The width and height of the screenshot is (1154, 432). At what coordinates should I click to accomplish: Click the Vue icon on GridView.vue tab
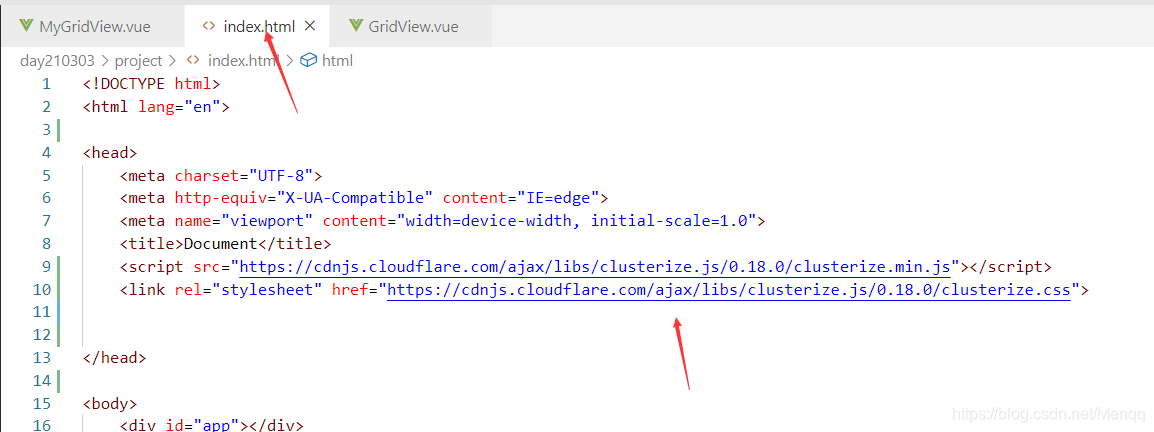tap(356, 26)
